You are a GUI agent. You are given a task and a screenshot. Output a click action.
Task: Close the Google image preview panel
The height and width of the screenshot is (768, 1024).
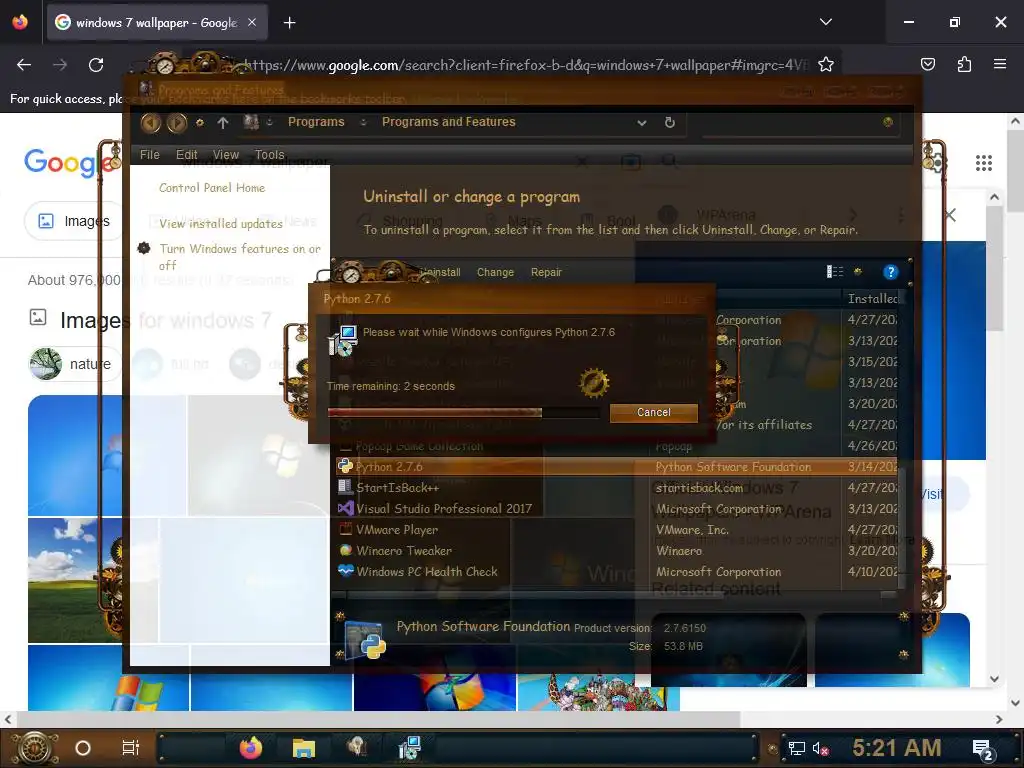[950, 215]
